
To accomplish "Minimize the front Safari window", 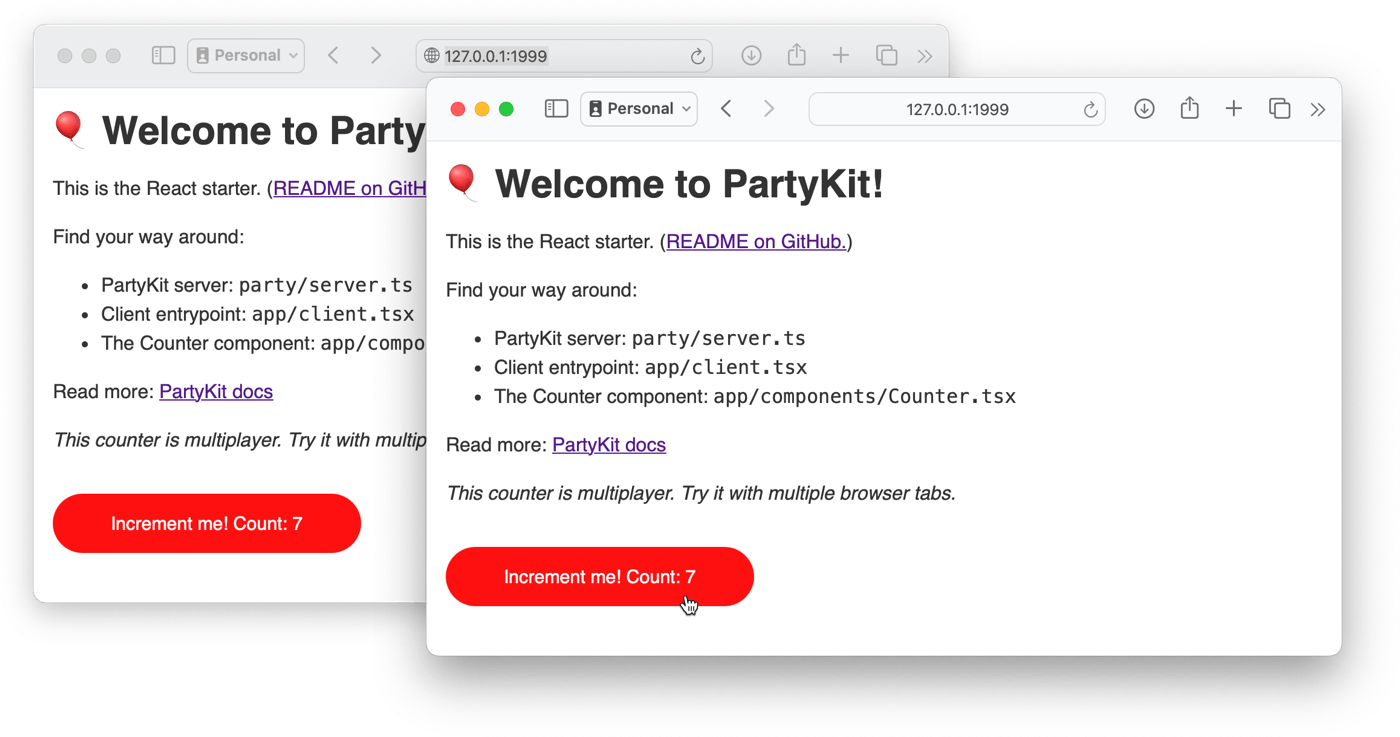I will pyautogui.click(x=482, y=109).
